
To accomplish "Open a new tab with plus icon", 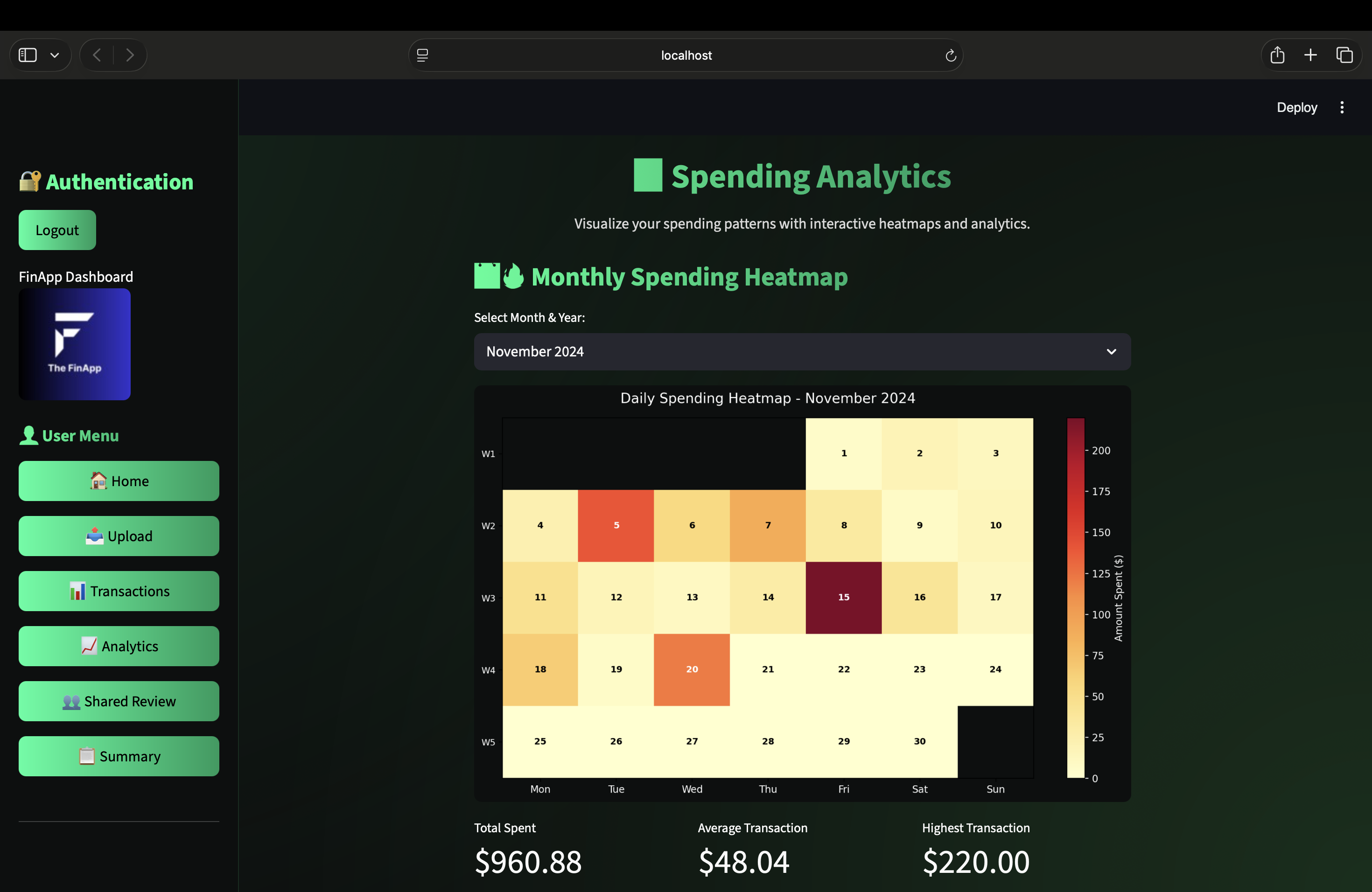I will tap(1310, 56).
